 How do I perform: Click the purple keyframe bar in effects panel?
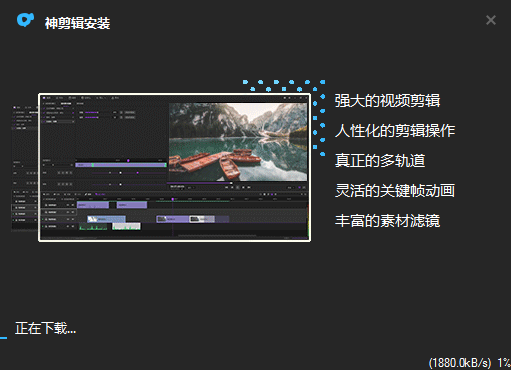121,165
